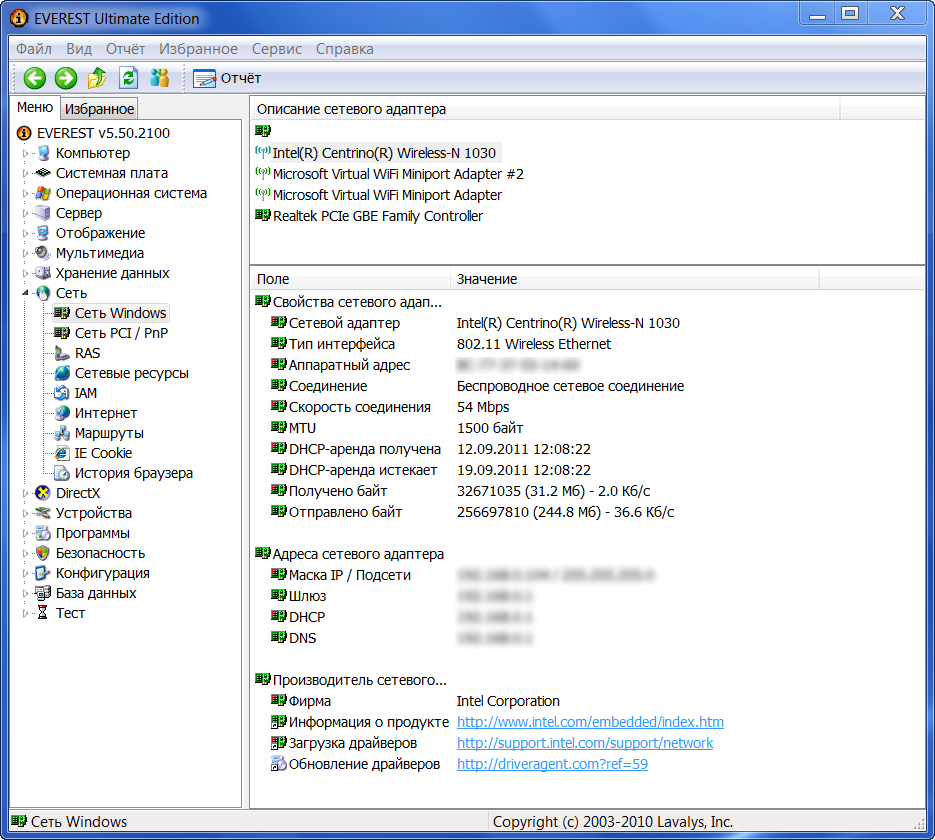Open the driveragent.com driver update link

point(552,764)
